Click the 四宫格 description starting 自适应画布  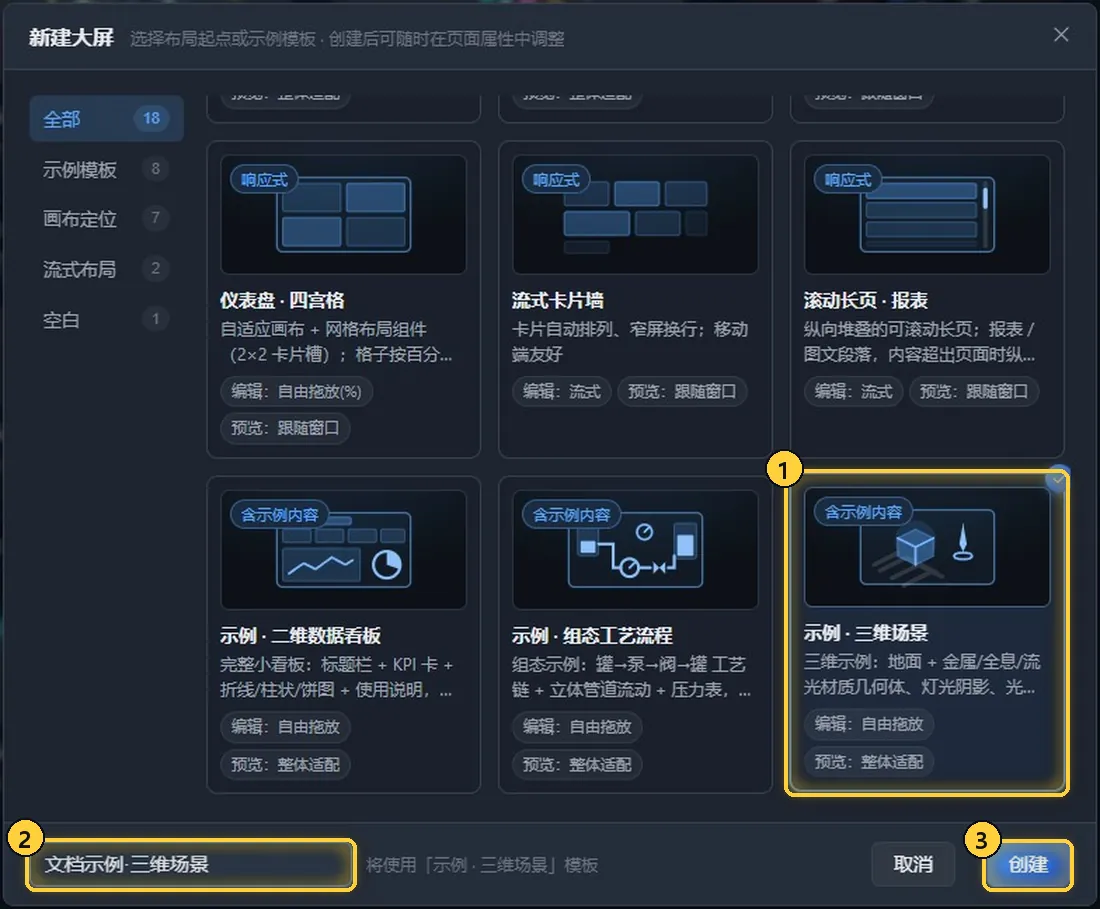click(x=337, y=342)
